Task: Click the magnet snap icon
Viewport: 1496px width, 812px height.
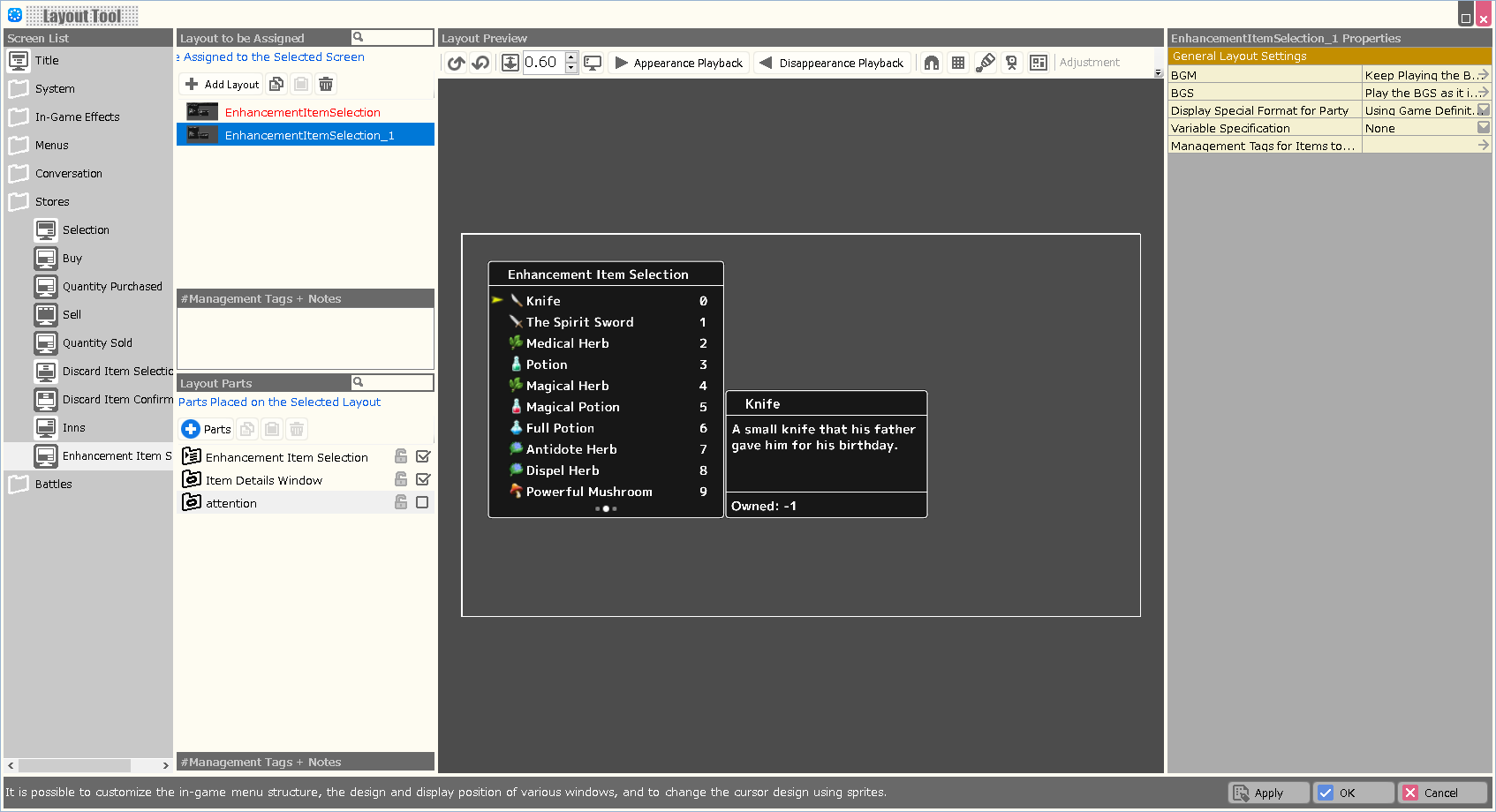Action: (x=932, y=63)
